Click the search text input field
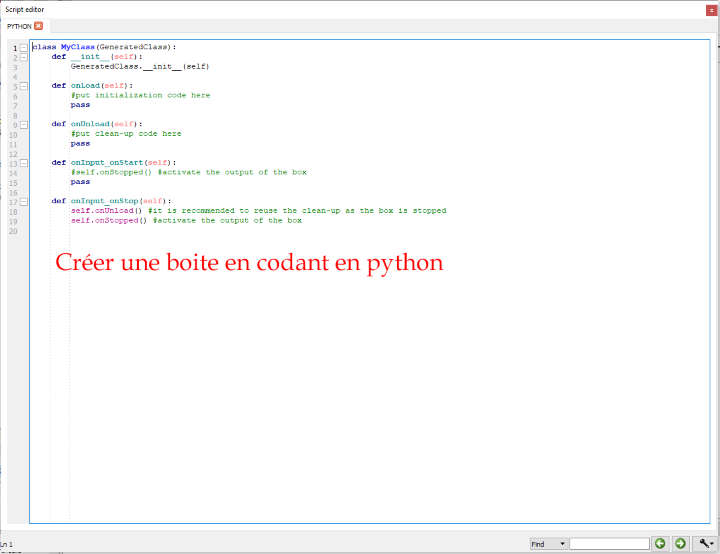720x554 pixels. tap(609, 544)
